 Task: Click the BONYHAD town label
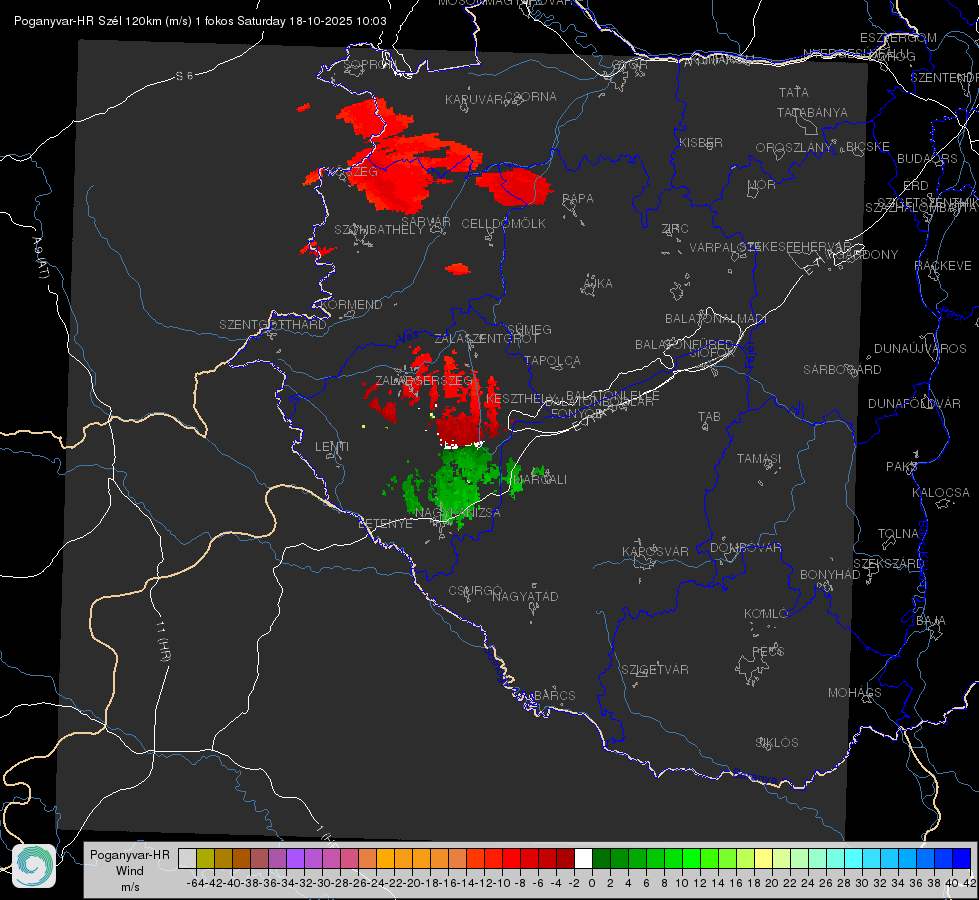coord(830,574)
